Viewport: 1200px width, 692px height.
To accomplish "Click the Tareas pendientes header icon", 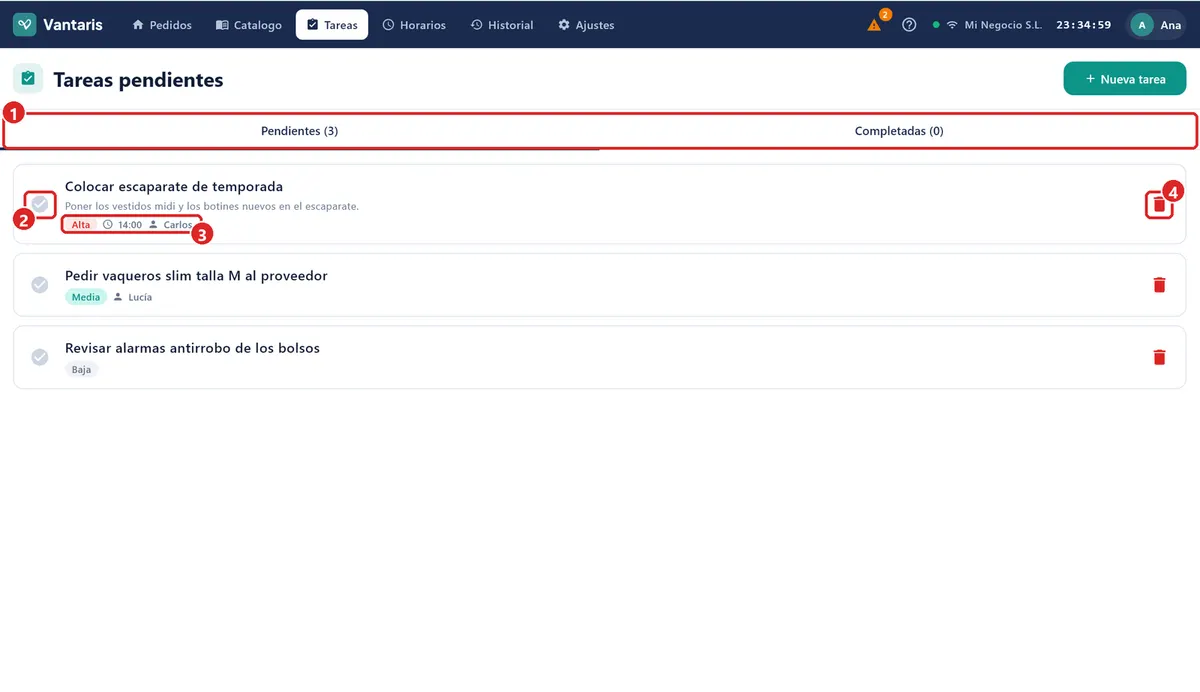I will [27, 79].
